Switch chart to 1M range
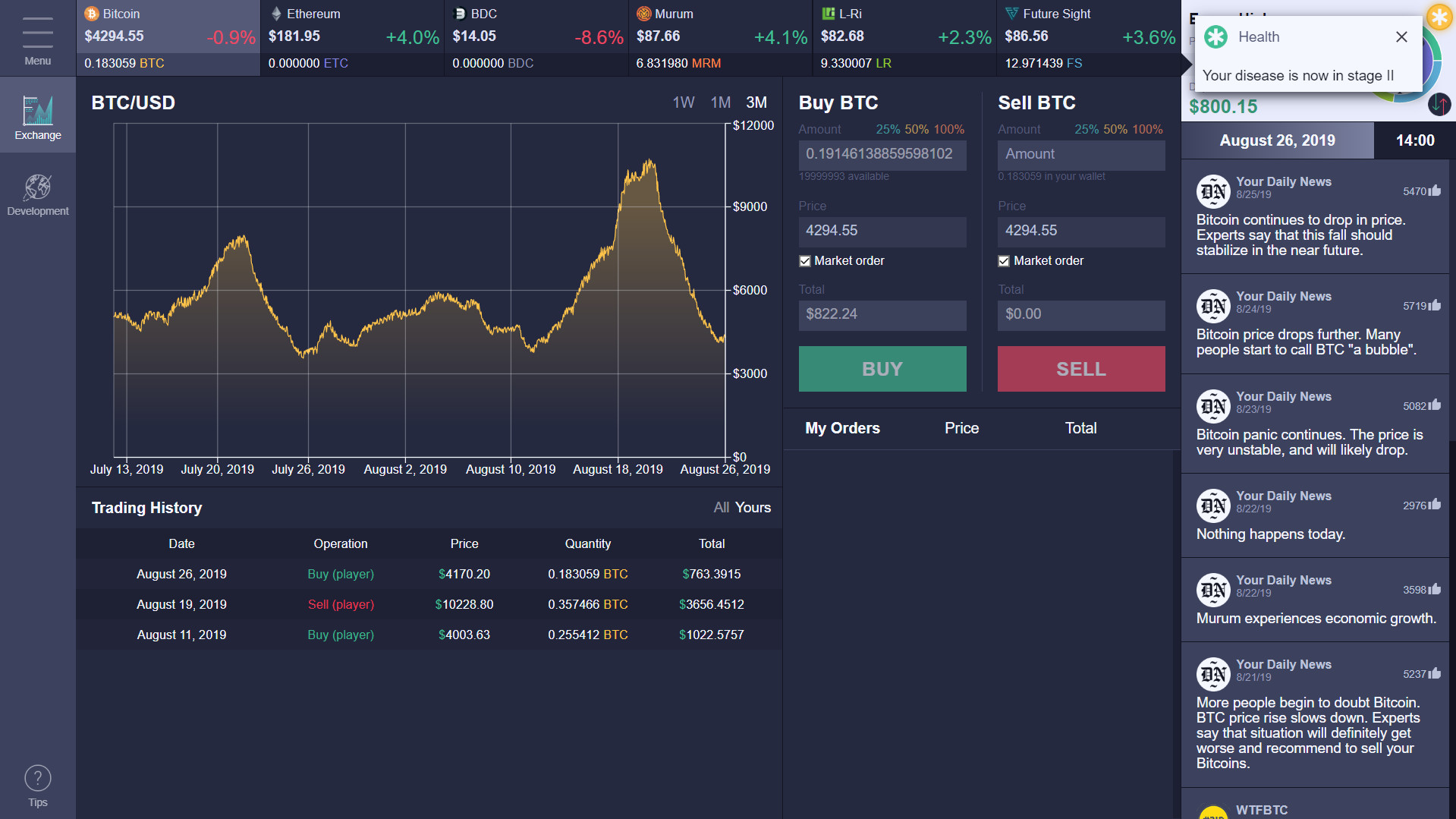1456x819 pixels. coord(720,102)
